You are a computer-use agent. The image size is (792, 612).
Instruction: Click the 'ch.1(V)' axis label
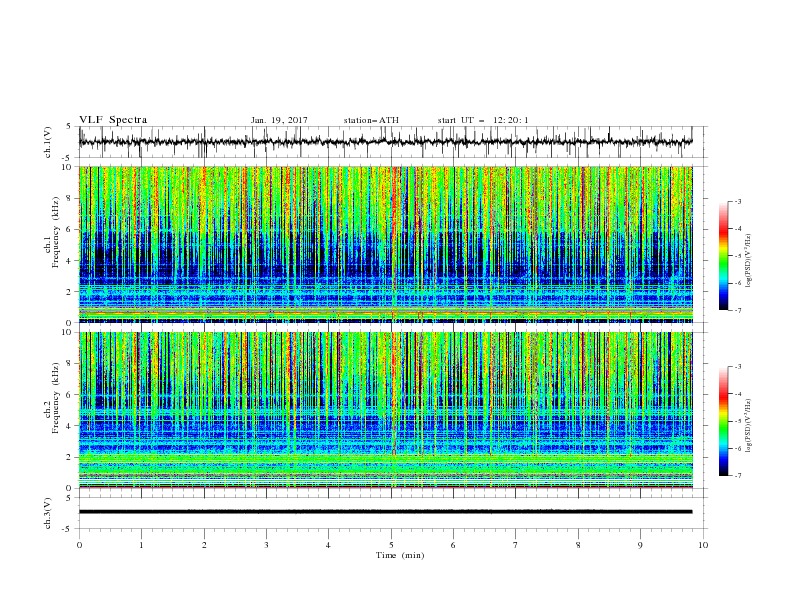coord(48,142)
